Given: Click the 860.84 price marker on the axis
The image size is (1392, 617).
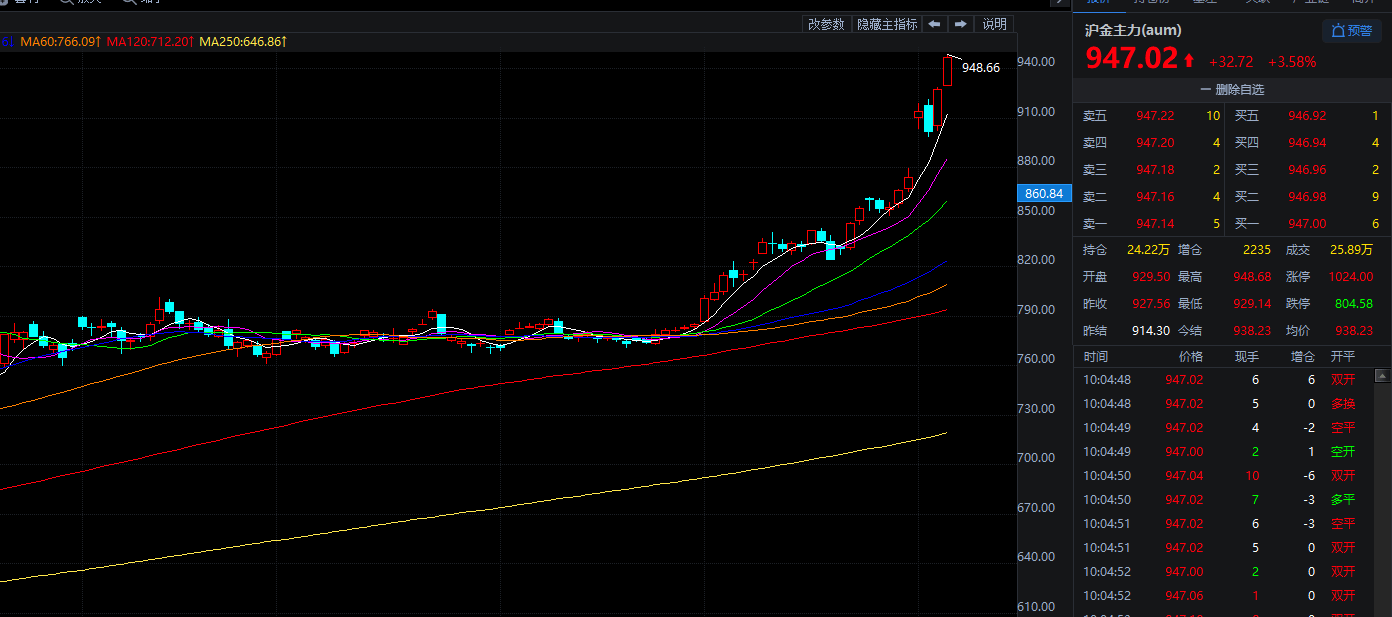Looking at the screenshot, I should (1043, 193).
